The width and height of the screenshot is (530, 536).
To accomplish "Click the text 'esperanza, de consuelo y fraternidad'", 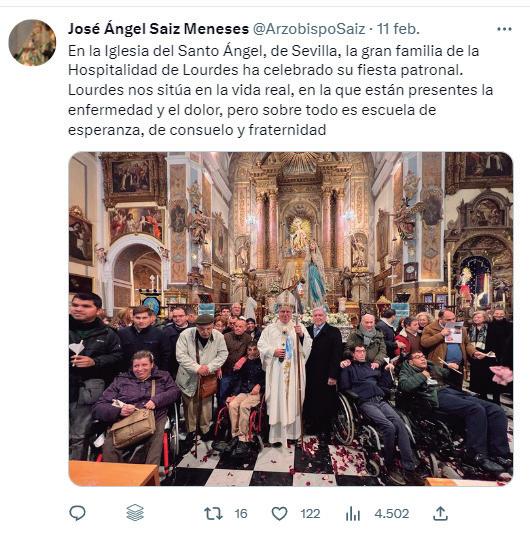I will 197,130.
